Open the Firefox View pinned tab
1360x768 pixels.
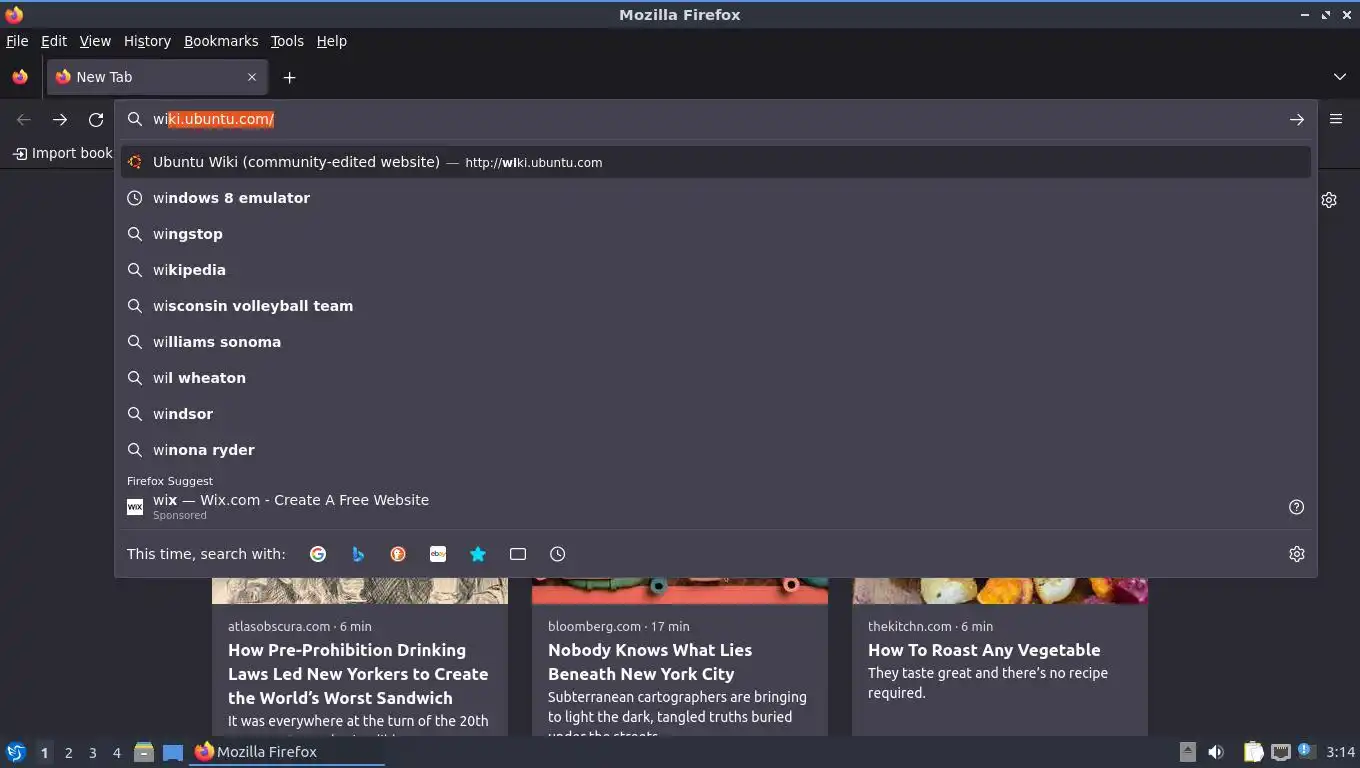pyautogui.click(x=20, y=77)
